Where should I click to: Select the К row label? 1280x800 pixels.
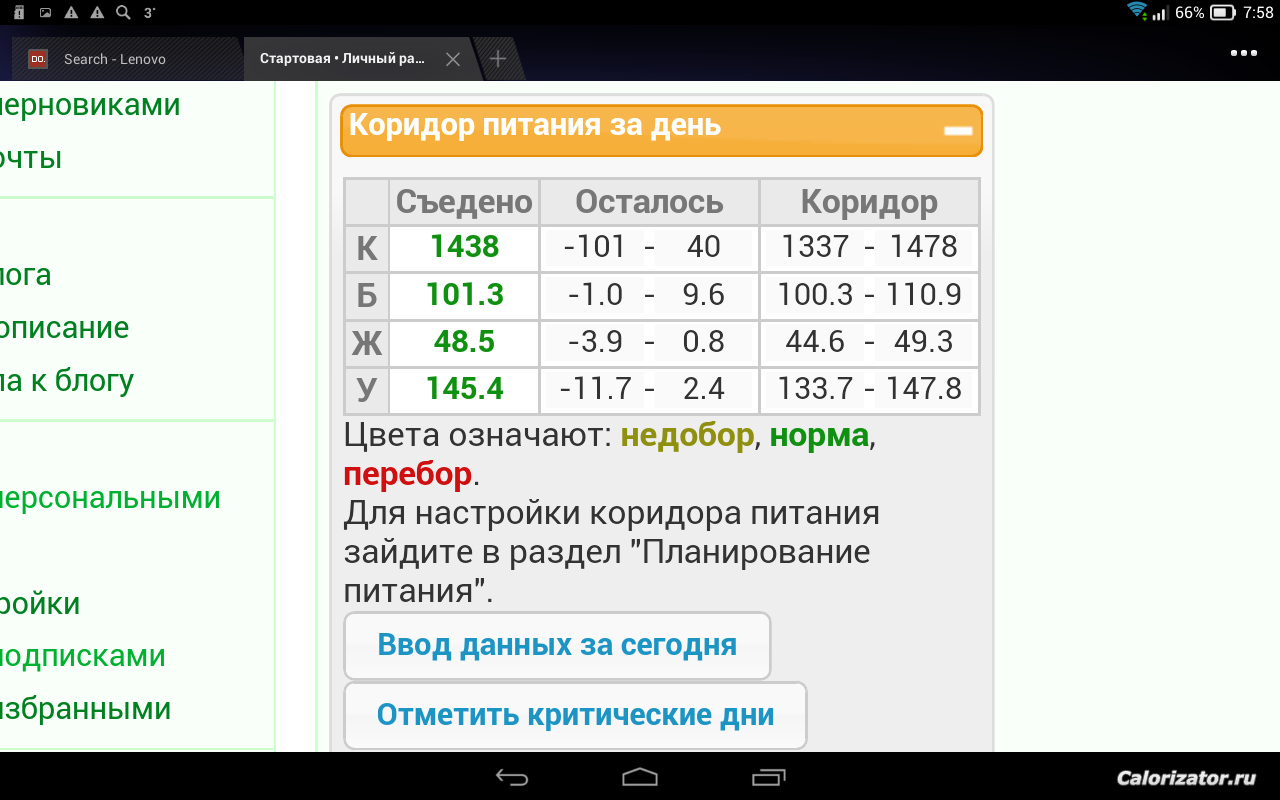point(366,248)
